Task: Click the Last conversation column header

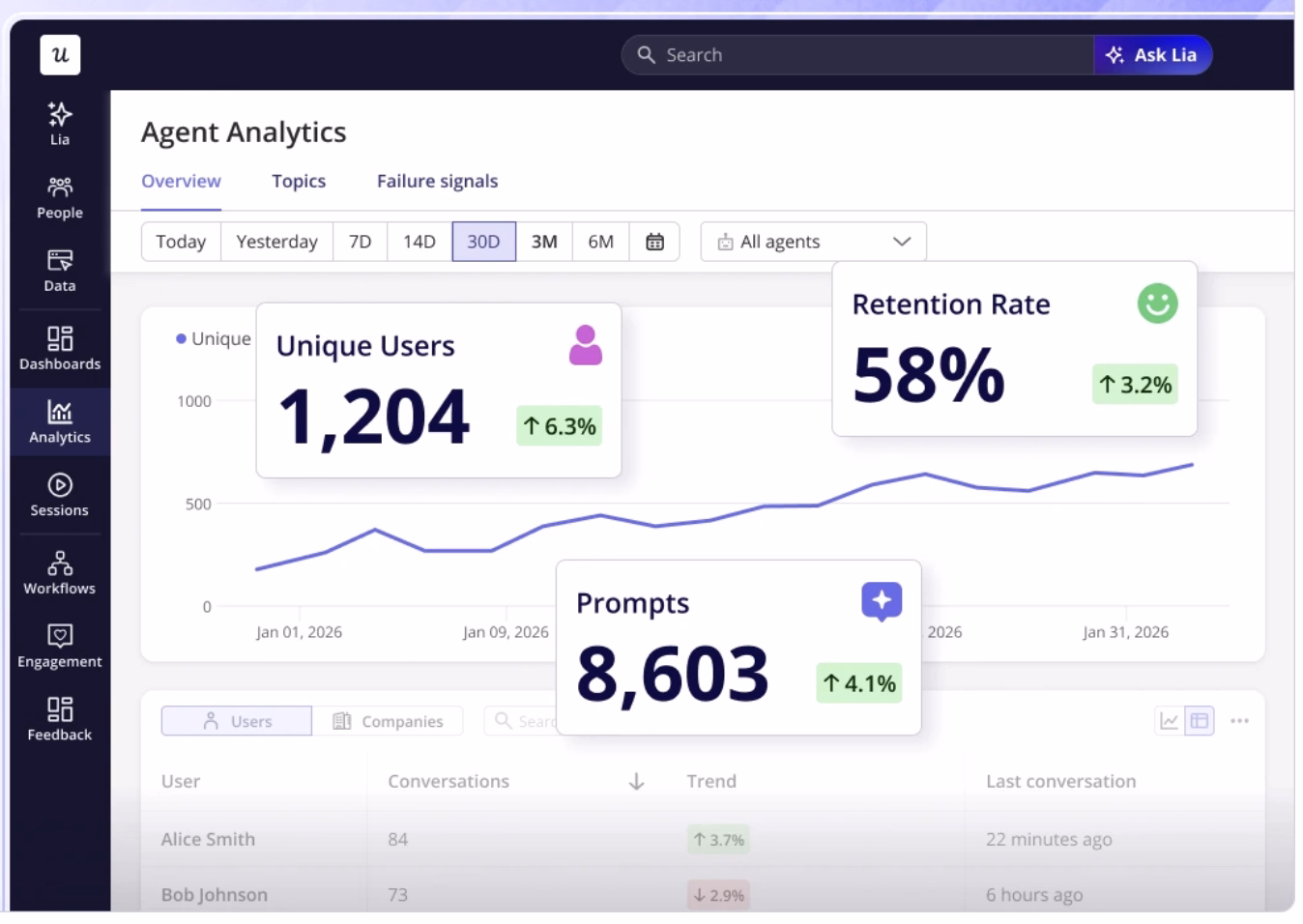Action: coord(1061,781)
